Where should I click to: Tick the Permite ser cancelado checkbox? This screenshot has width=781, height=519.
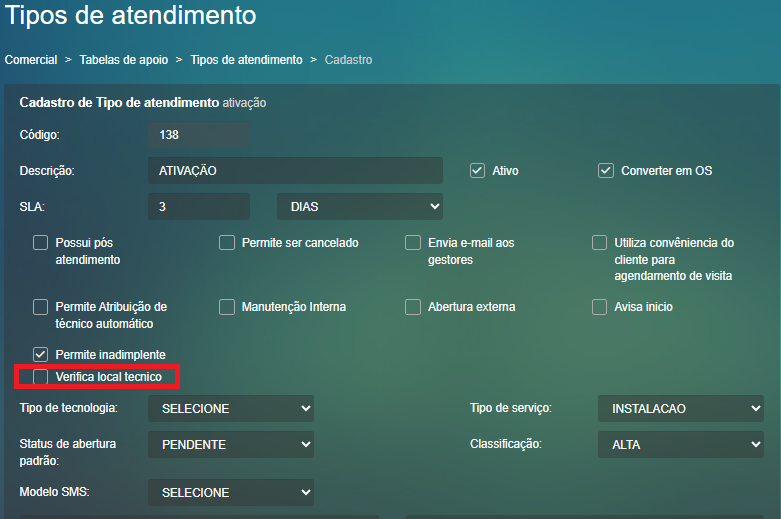point(227,243)
